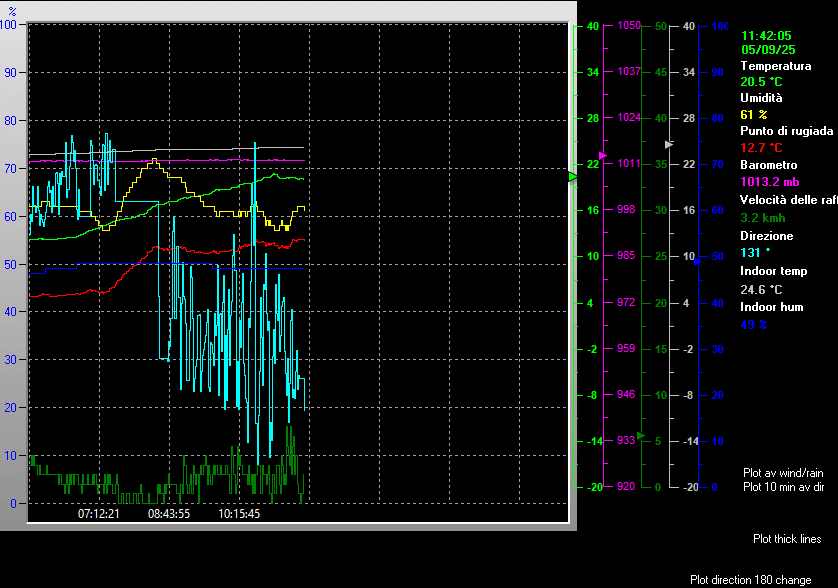Click the 10:15:45 time axis label
838x588 pixels.
239,514
